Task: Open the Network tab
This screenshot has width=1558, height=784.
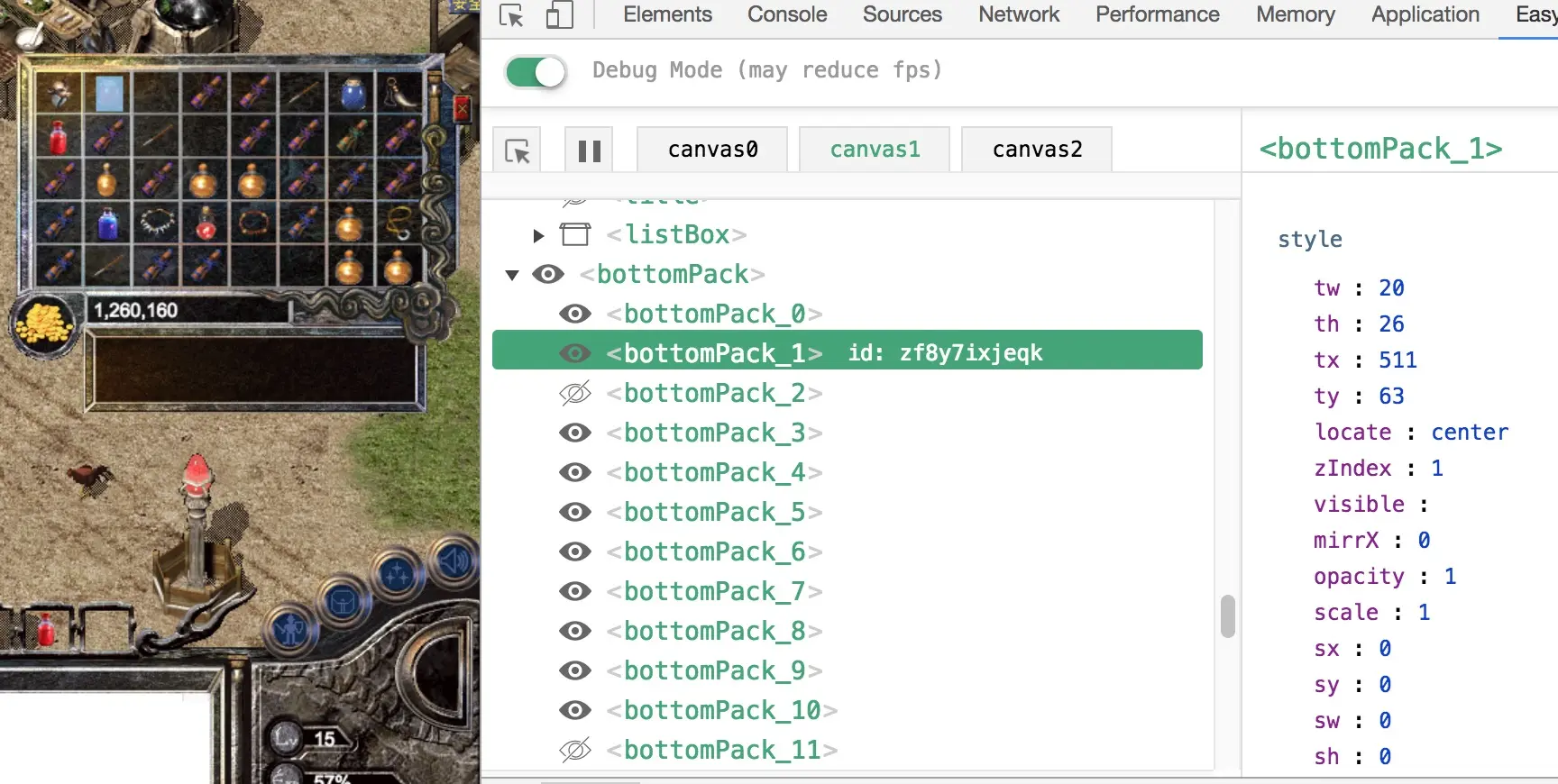Action: pos(1019,14)
